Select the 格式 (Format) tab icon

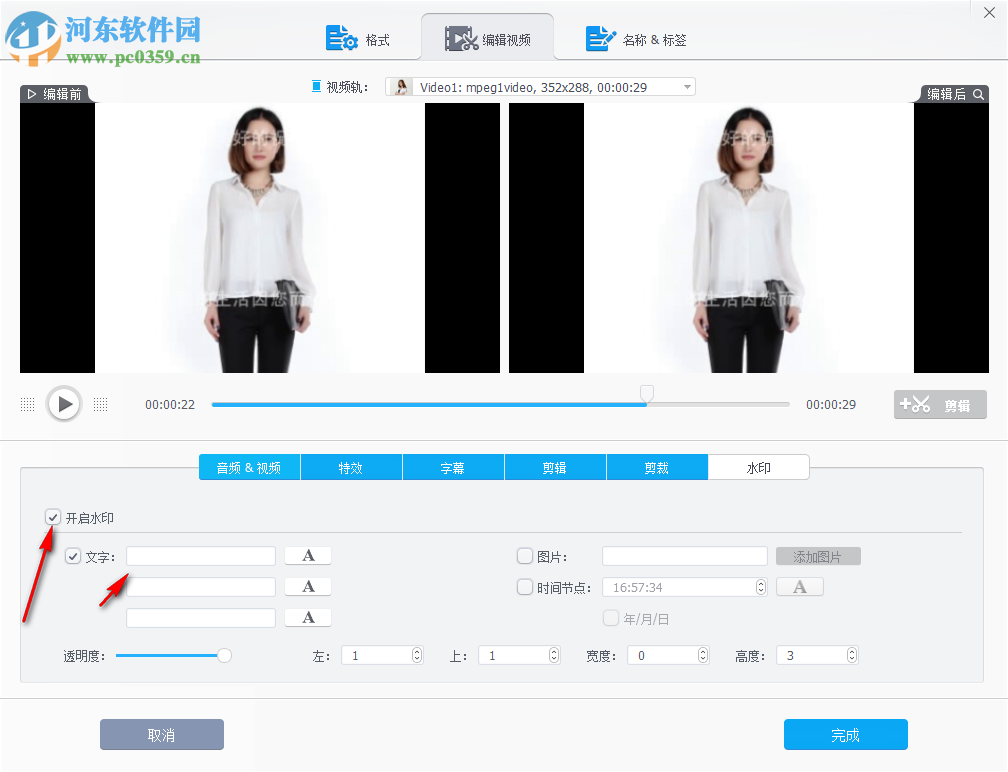342,37
